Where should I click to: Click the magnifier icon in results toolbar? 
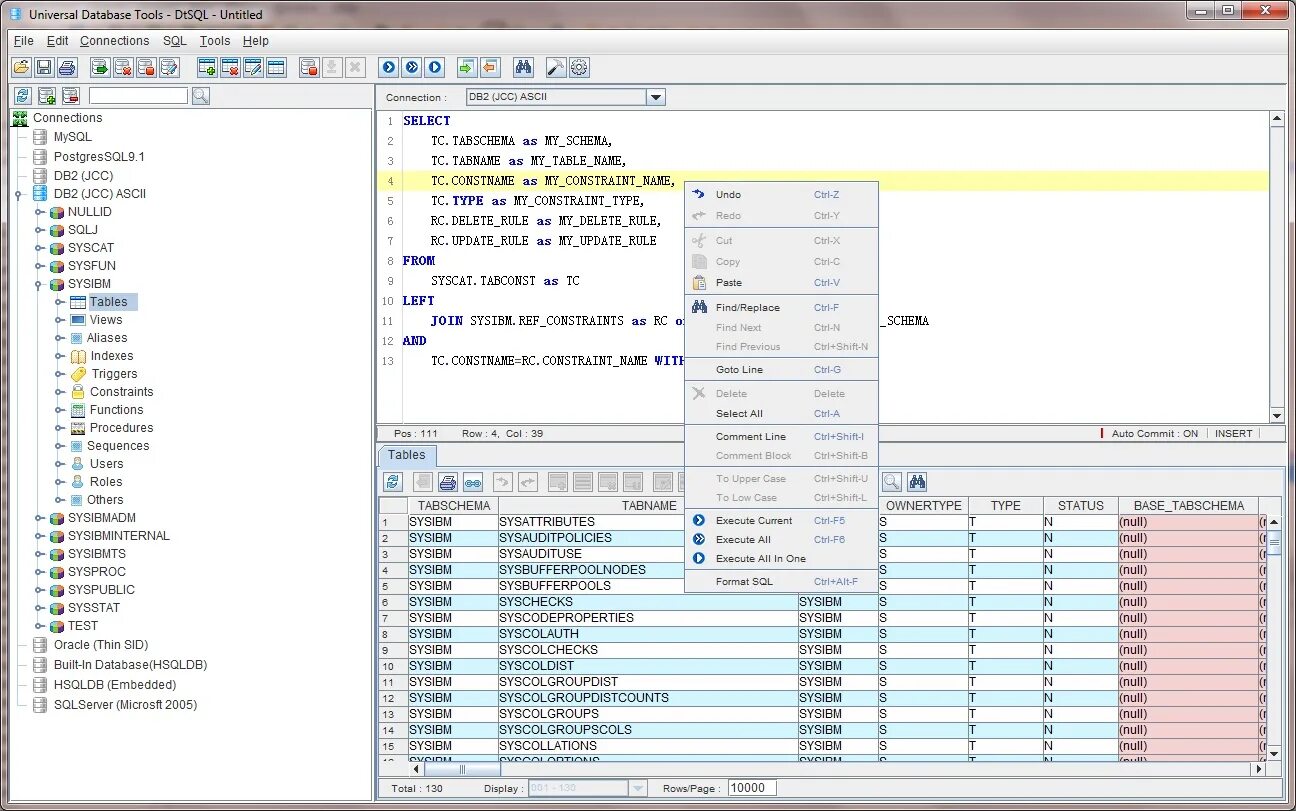891,481
